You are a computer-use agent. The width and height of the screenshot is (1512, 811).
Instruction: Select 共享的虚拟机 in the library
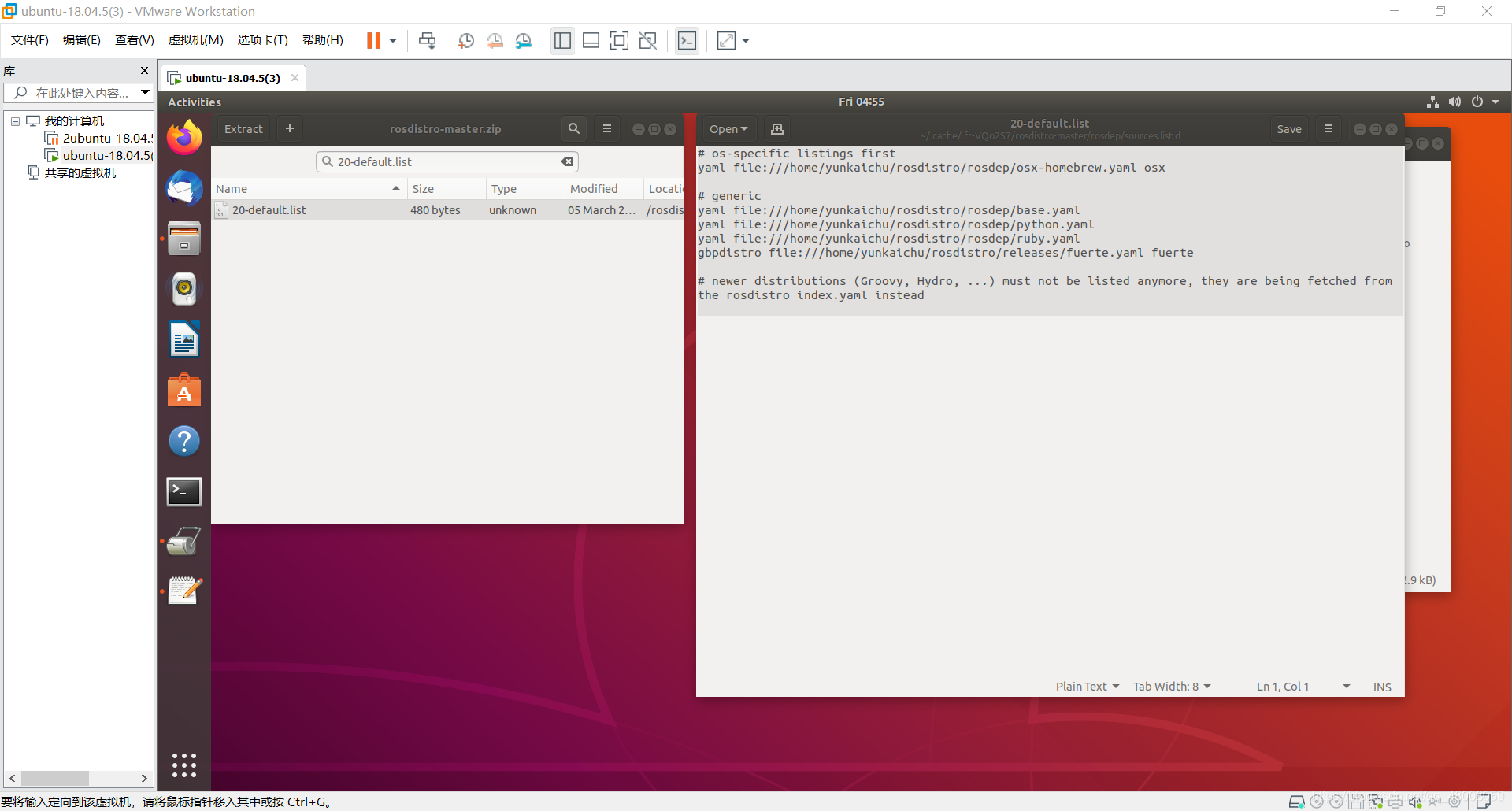pos(72,173)
